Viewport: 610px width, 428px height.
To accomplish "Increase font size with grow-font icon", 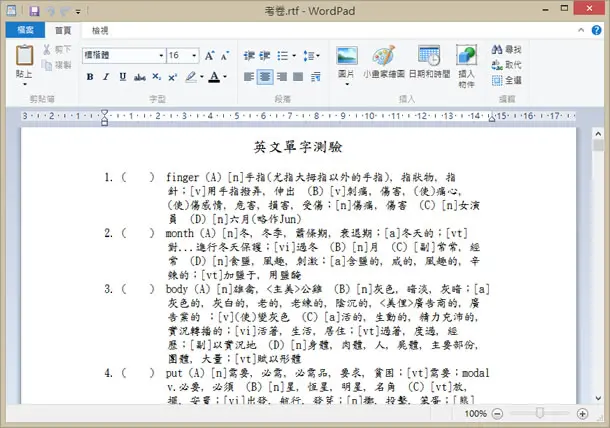I will pyautogui.click(x=209, y=56).
